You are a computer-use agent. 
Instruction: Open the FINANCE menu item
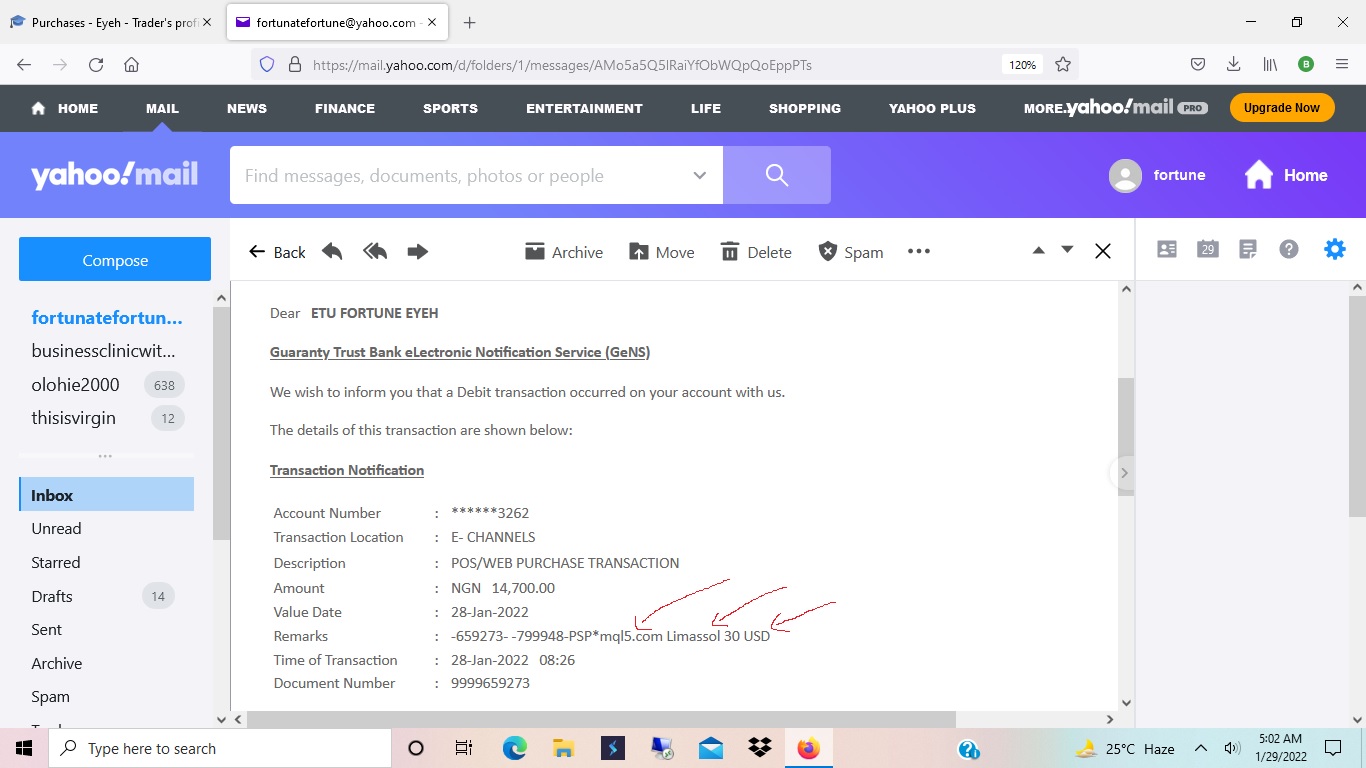[x=345, y=108]
